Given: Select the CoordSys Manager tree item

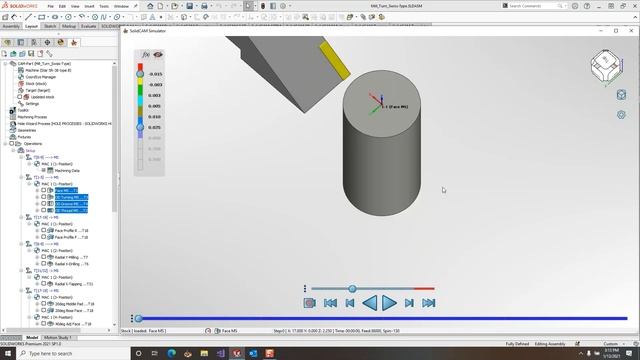Looking at the screenshot, I should [41, 77].
